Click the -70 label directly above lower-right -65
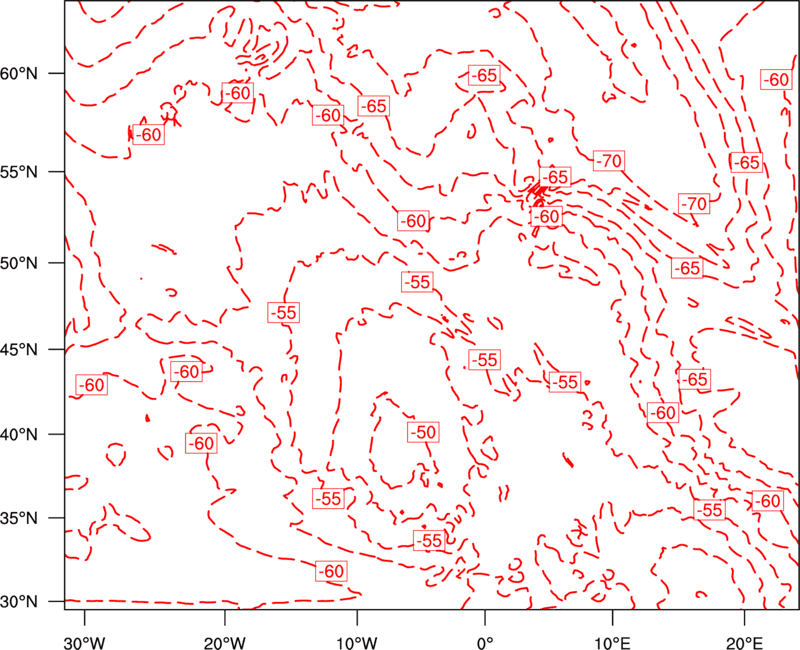Screen dimensions: 800x650 694,204
